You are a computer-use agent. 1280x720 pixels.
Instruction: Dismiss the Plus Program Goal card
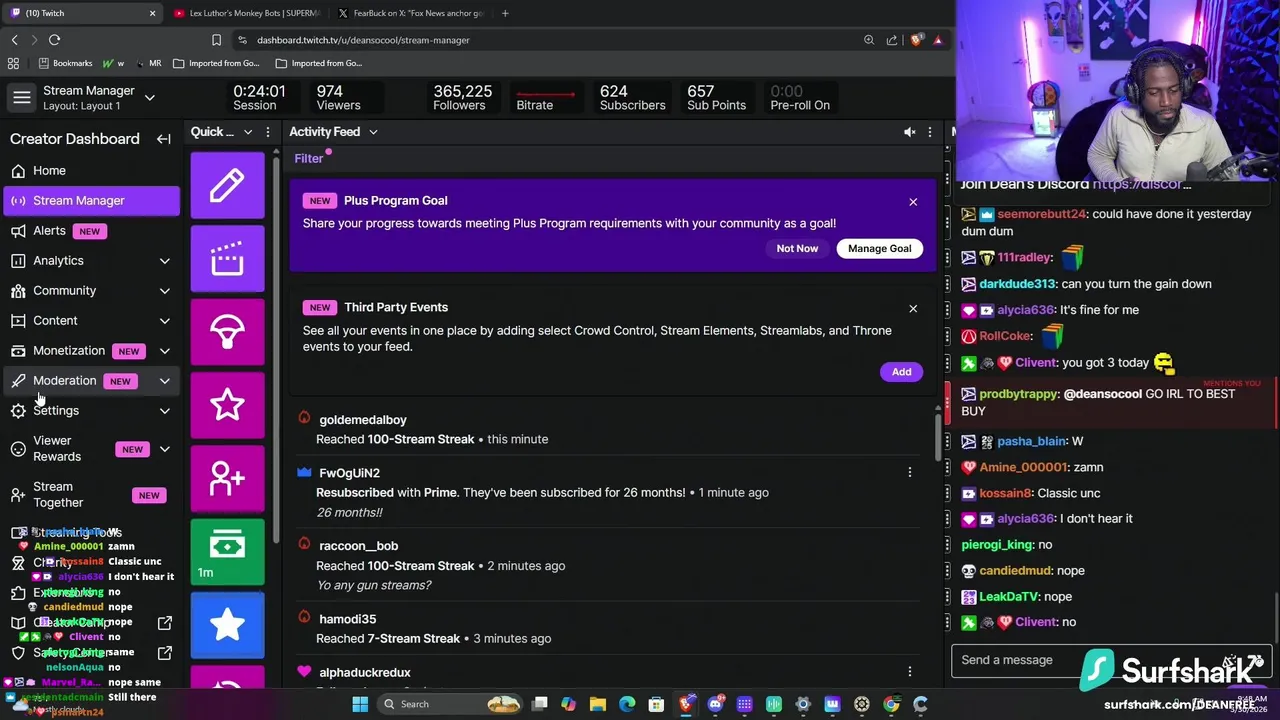(913, 202)
